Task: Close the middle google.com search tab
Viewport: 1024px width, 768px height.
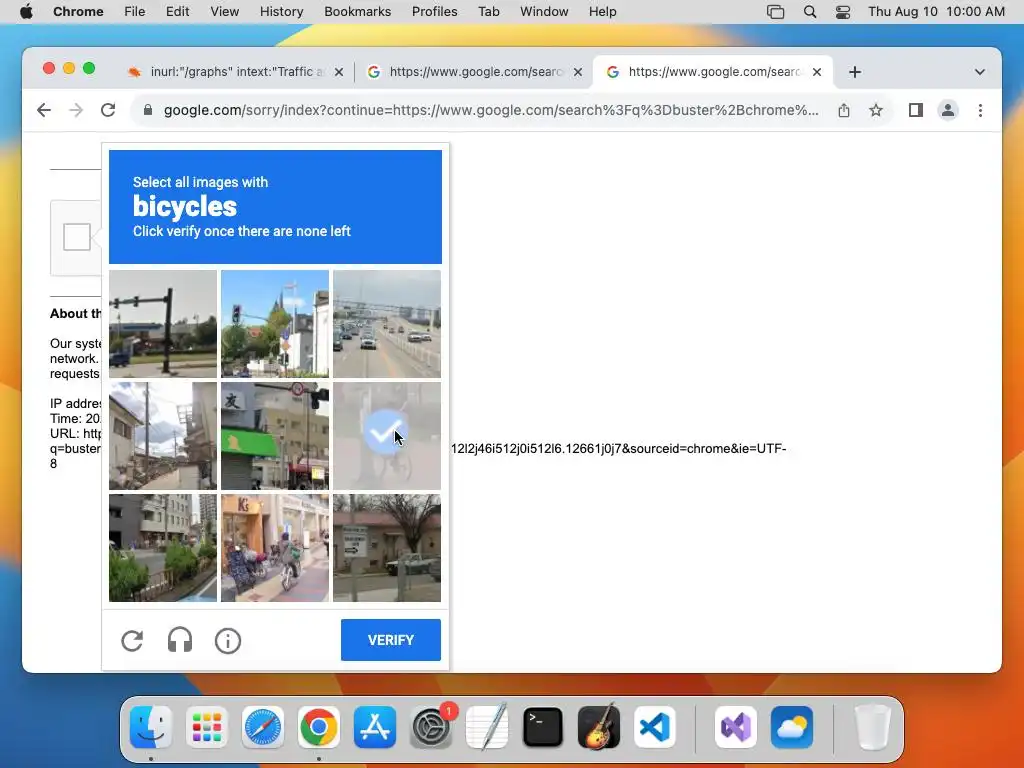Action: (x=578, y=72)
